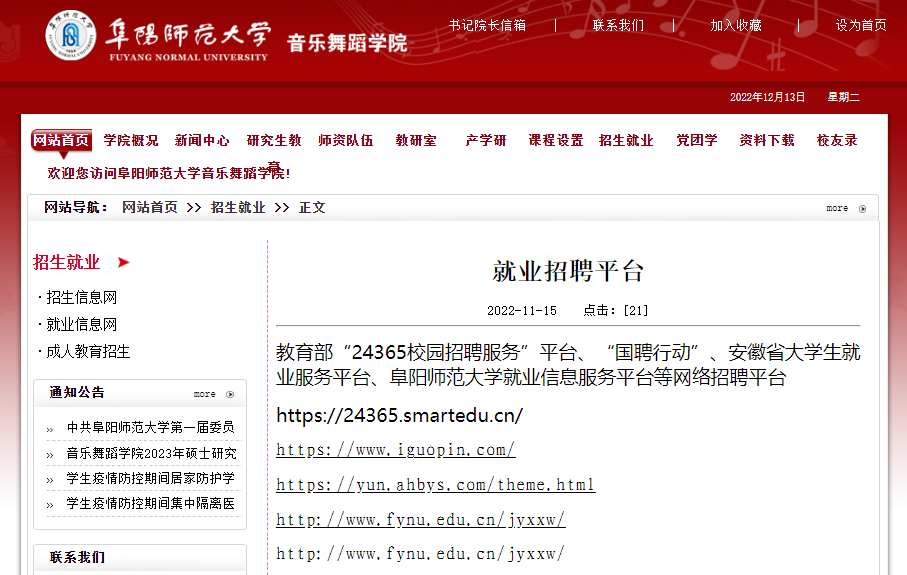
Task: Open the https://www.iguopin.com/ link
Action: pos(395,450)
